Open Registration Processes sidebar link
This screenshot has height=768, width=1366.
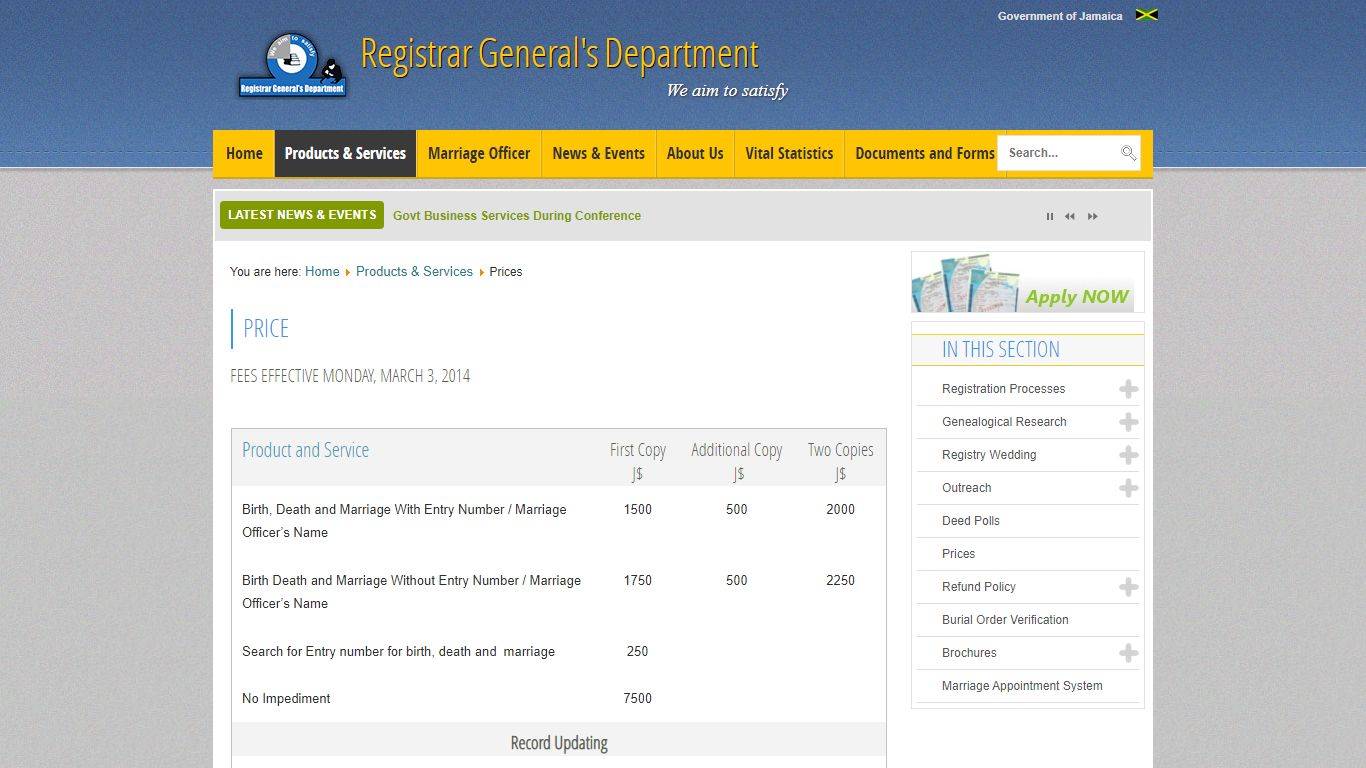click(1003, 389)
